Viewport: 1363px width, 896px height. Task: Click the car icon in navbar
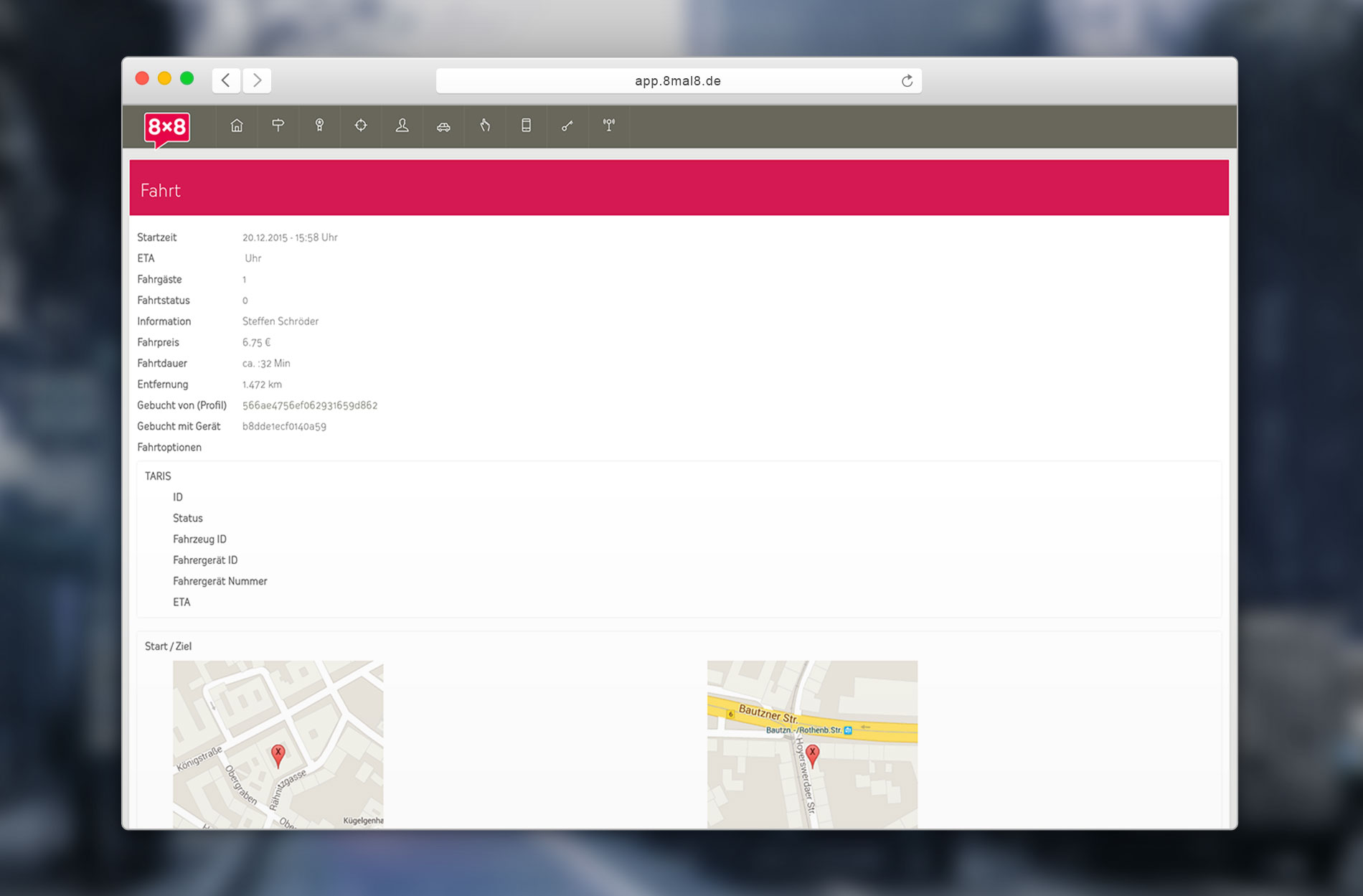[443, 126]
